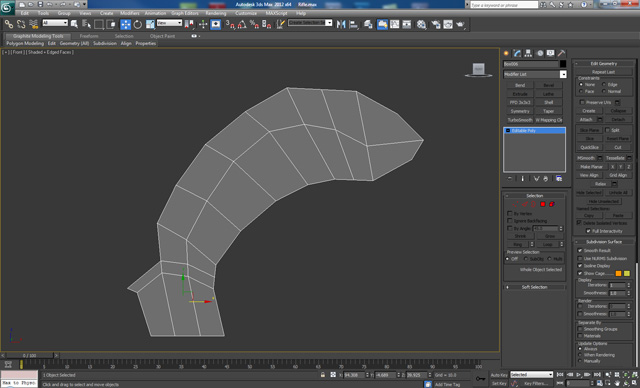Click the Symmetry modifier button
The image size is (640, 388).
pyautogui.click(x=520, y=111)
